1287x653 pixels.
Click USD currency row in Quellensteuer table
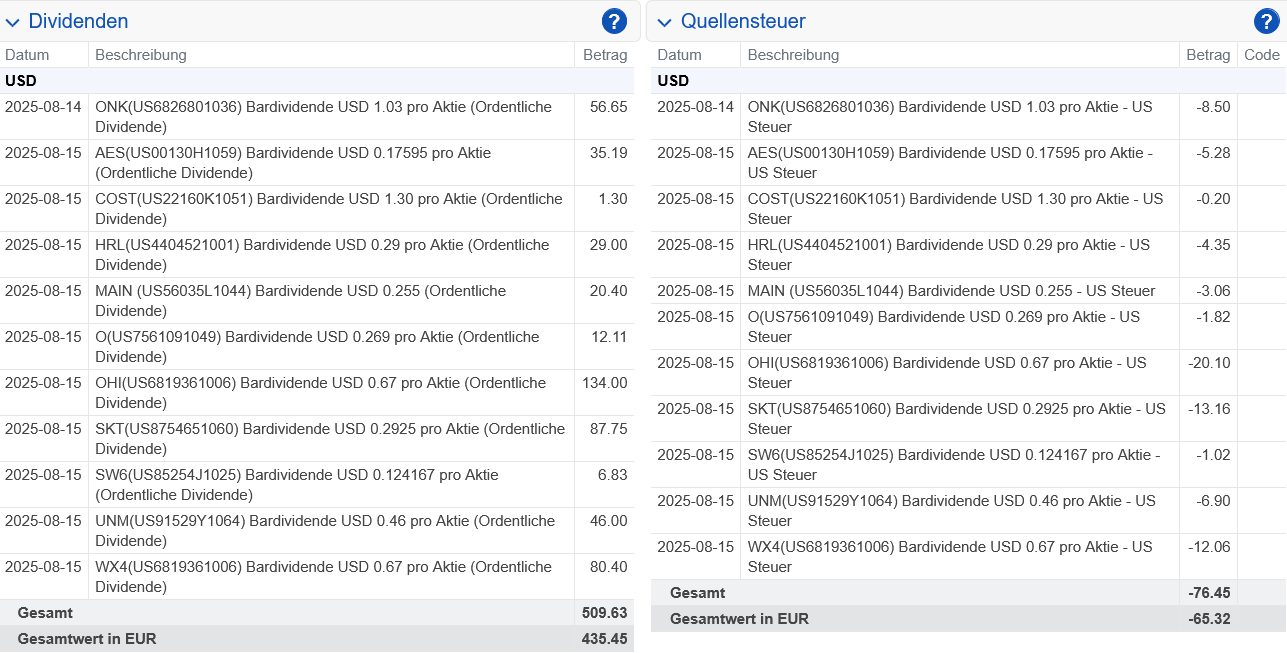(969, 81)
